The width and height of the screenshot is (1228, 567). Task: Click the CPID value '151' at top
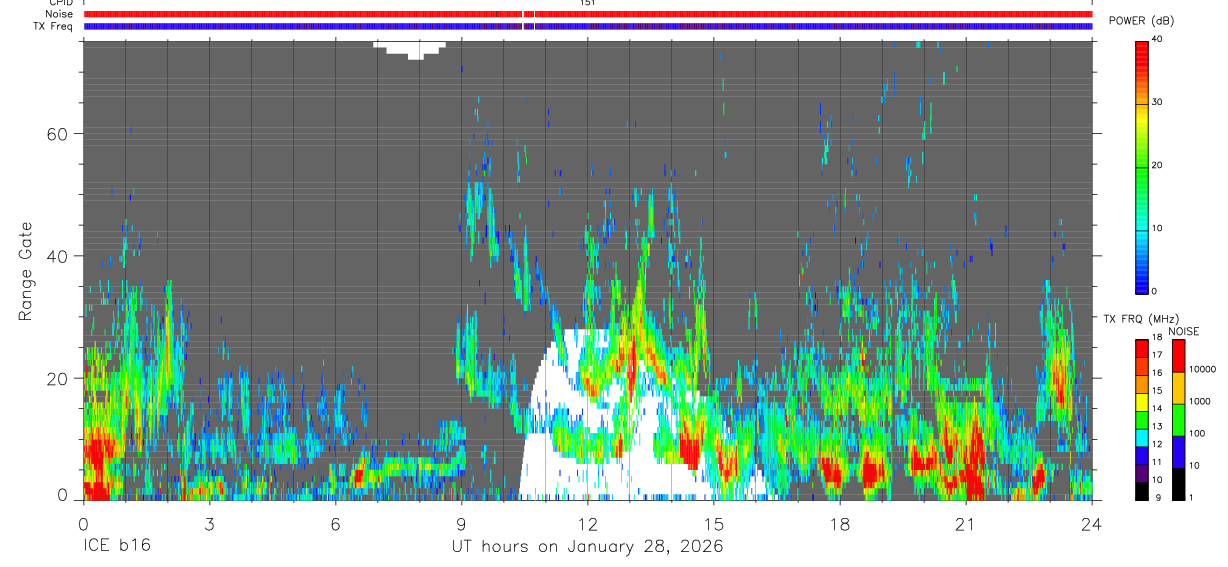click(x=588, y=3)
